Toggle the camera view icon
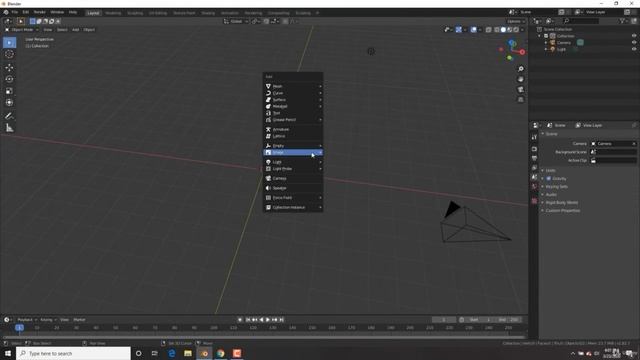 [x=520, y=89]
